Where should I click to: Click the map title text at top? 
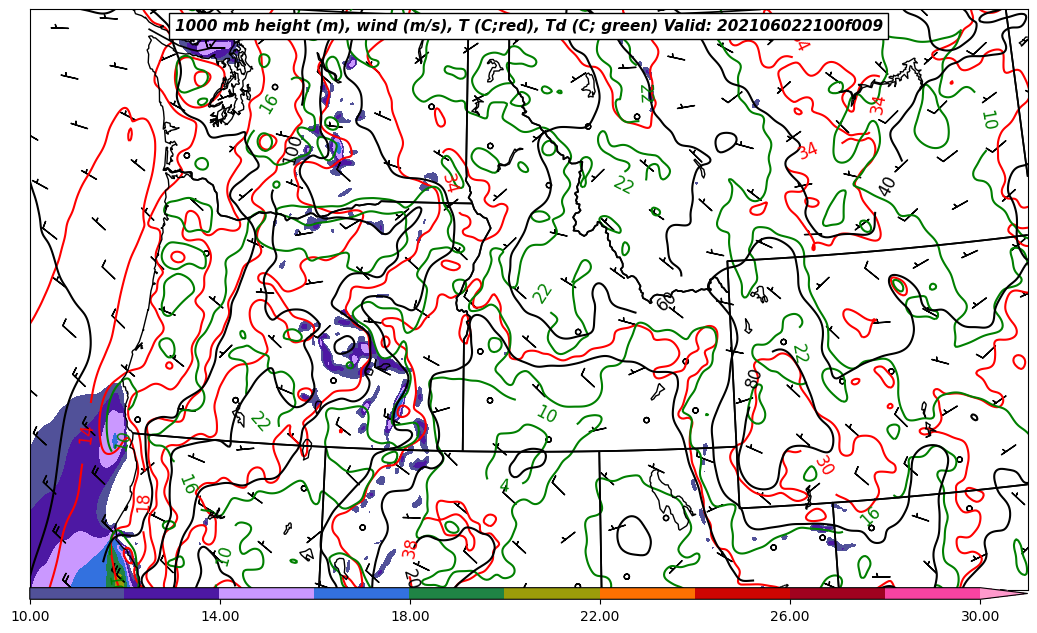(529, 26)
